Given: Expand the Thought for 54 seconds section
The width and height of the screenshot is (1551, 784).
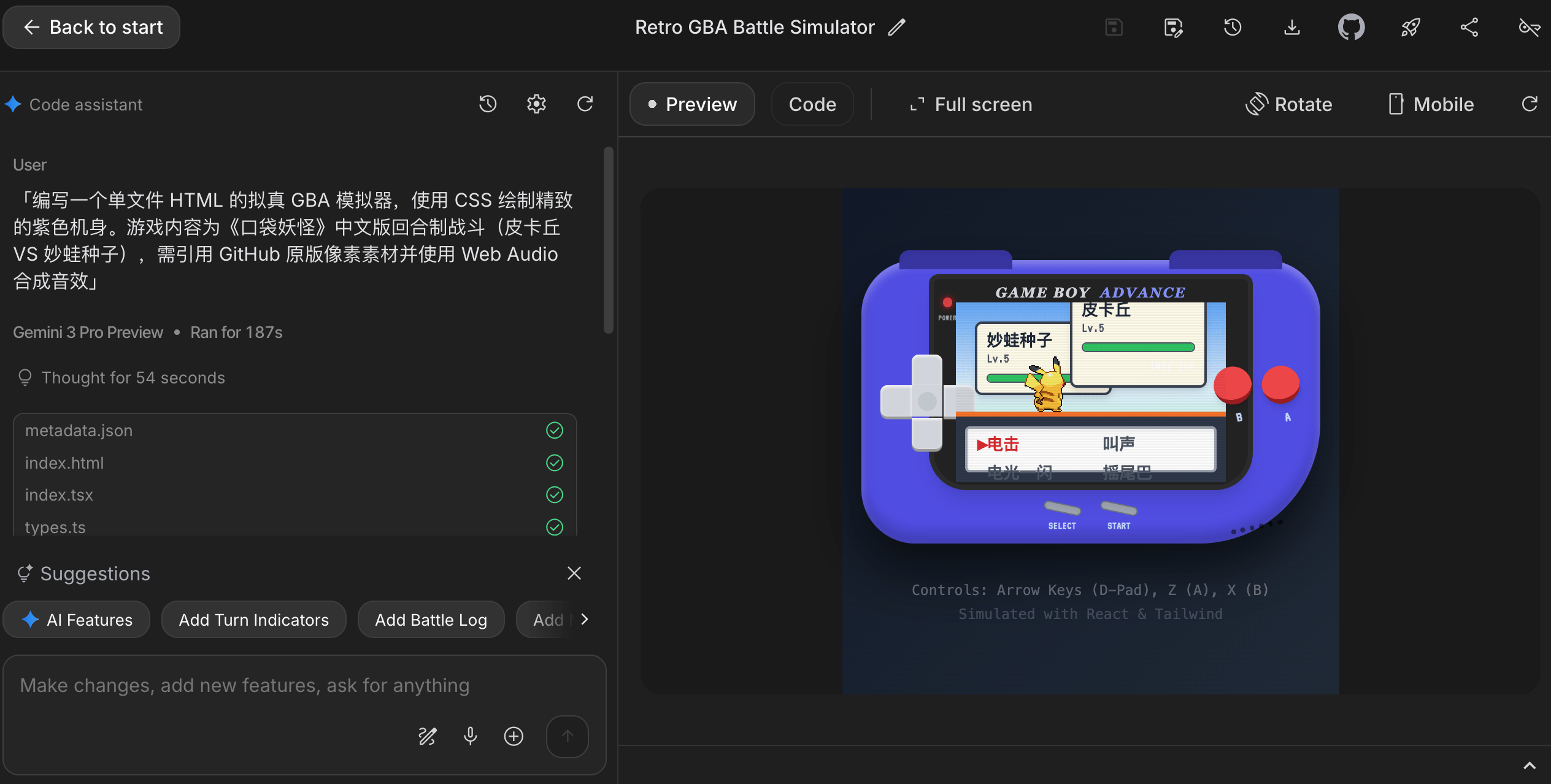Looking at the screenshot, I should pyautogui.click(x=121, y=377).
